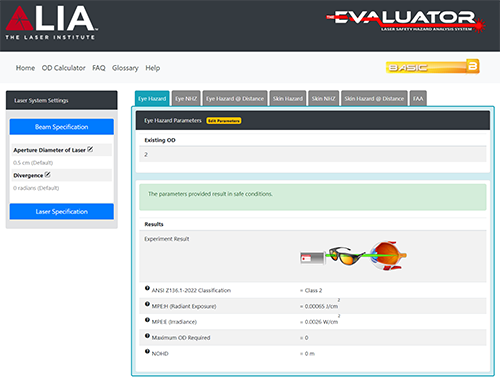
Task: Switch to the Eye NHZ tab
Action: pyautogui.click(x=186, y=99)
